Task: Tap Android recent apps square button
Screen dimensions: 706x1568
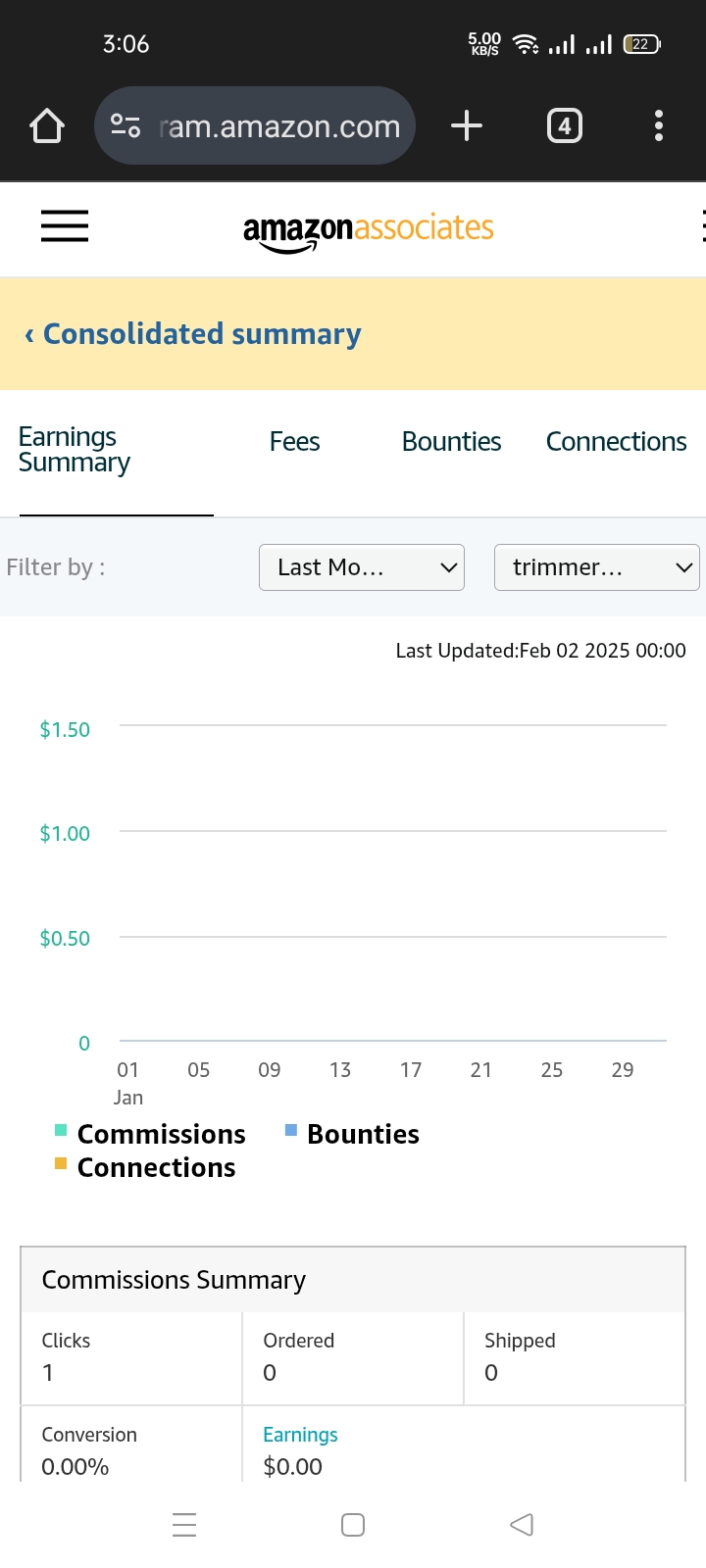Action: 353,1524
